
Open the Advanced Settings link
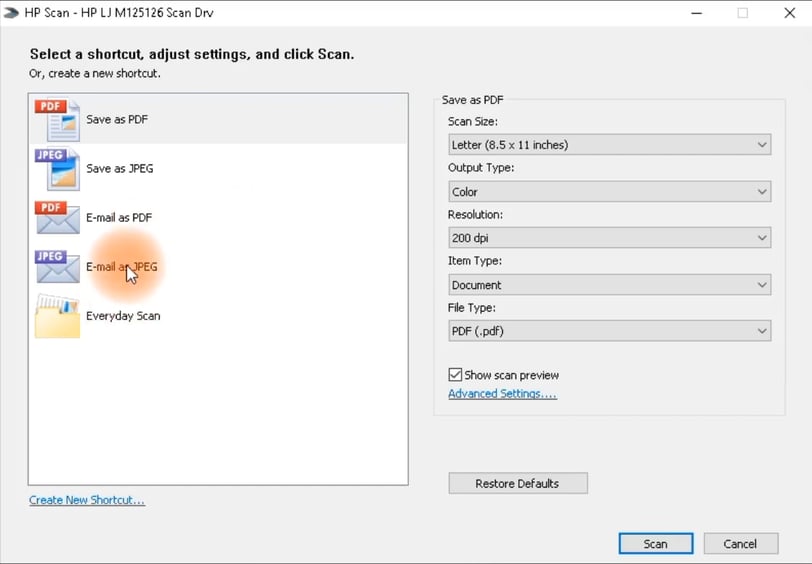pyautogui.click(x=502, y=394)
